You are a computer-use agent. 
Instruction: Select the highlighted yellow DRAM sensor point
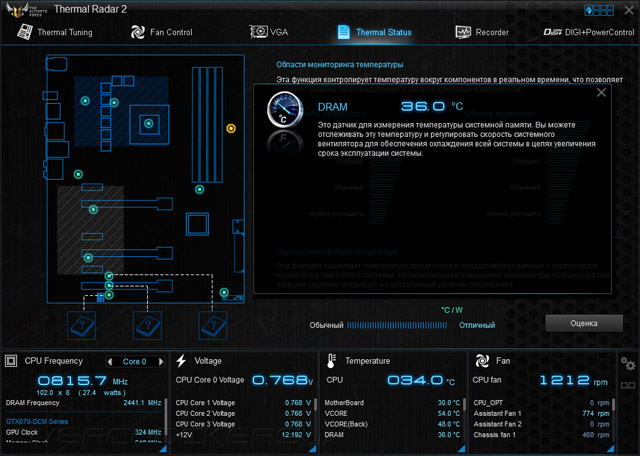[x=231, y=129]
